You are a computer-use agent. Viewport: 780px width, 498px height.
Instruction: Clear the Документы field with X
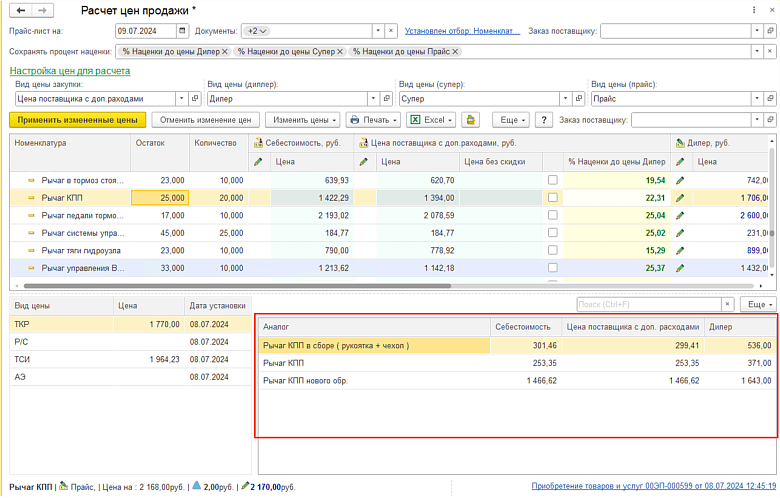391,31
